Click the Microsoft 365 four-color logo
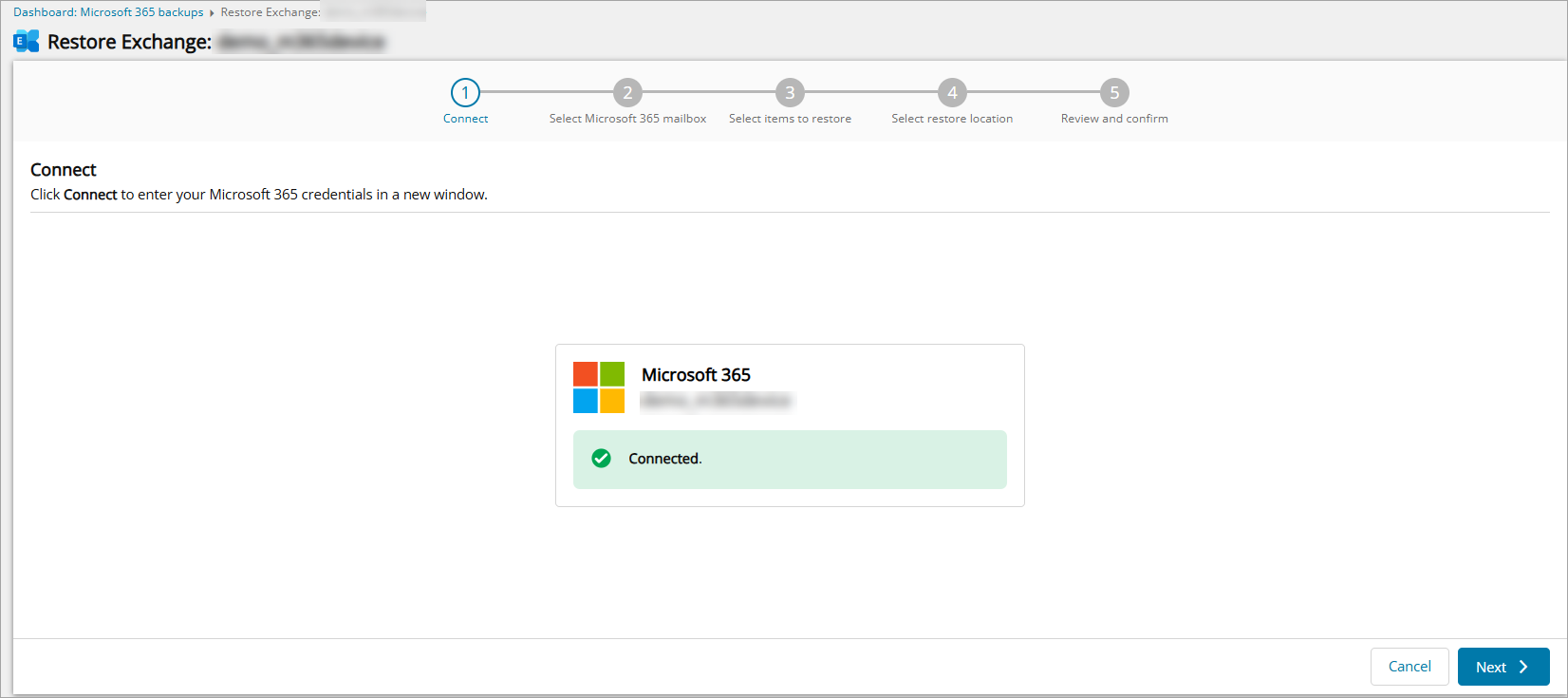1568x698 pixels. coord(599,387)
